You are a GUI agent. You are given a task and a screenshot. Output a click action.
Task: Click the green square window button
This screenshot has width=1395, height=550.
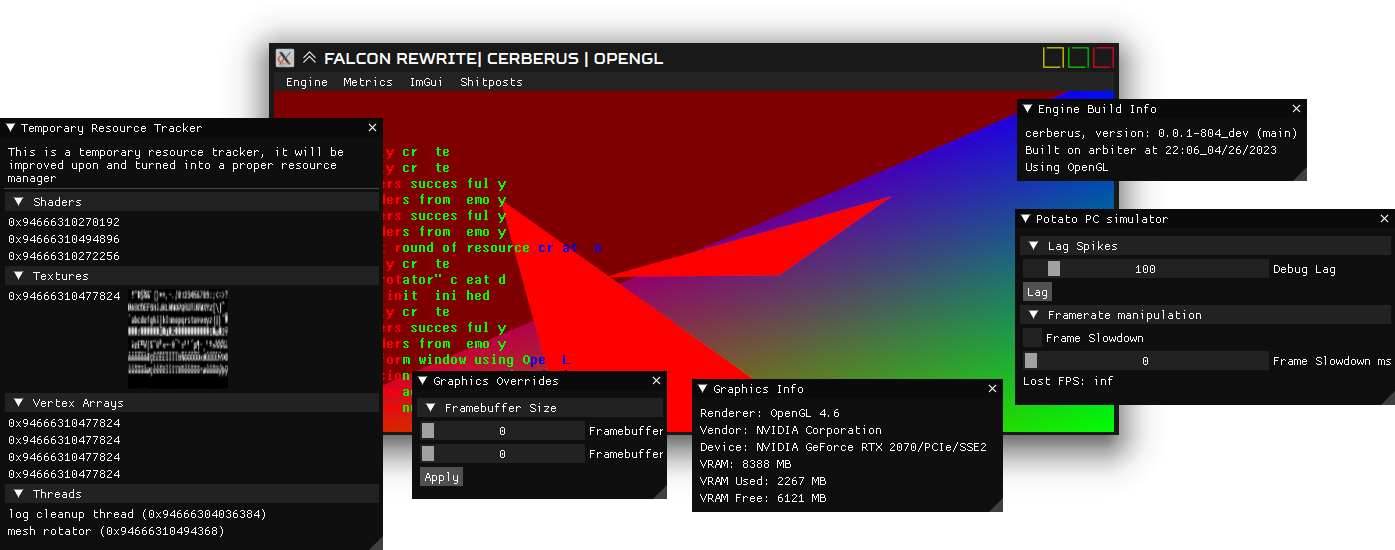tap(1078, 58)
